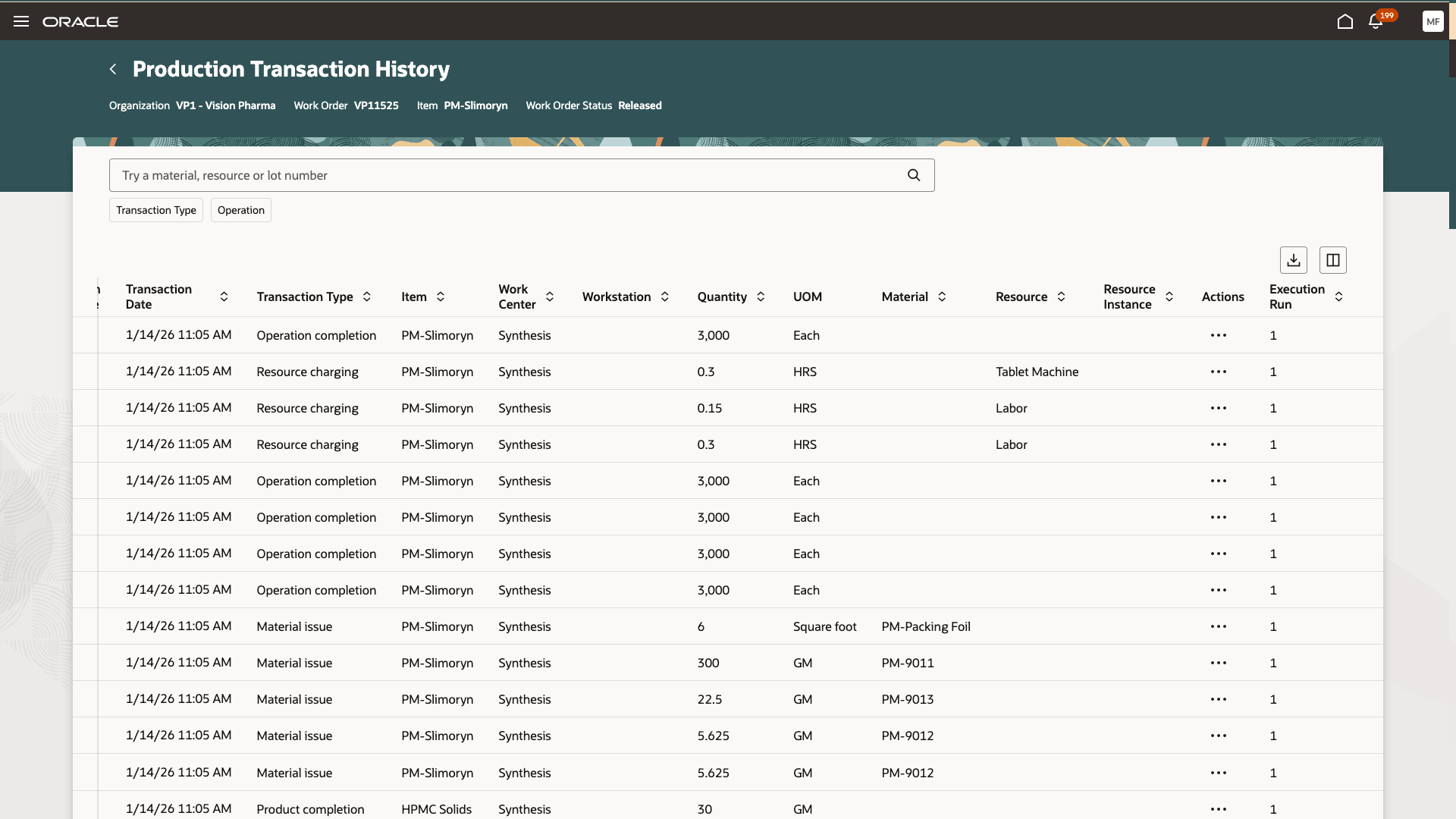Sort the table by Quantity
Viewport: 1456px width, 819px height.
click(759, 297)
